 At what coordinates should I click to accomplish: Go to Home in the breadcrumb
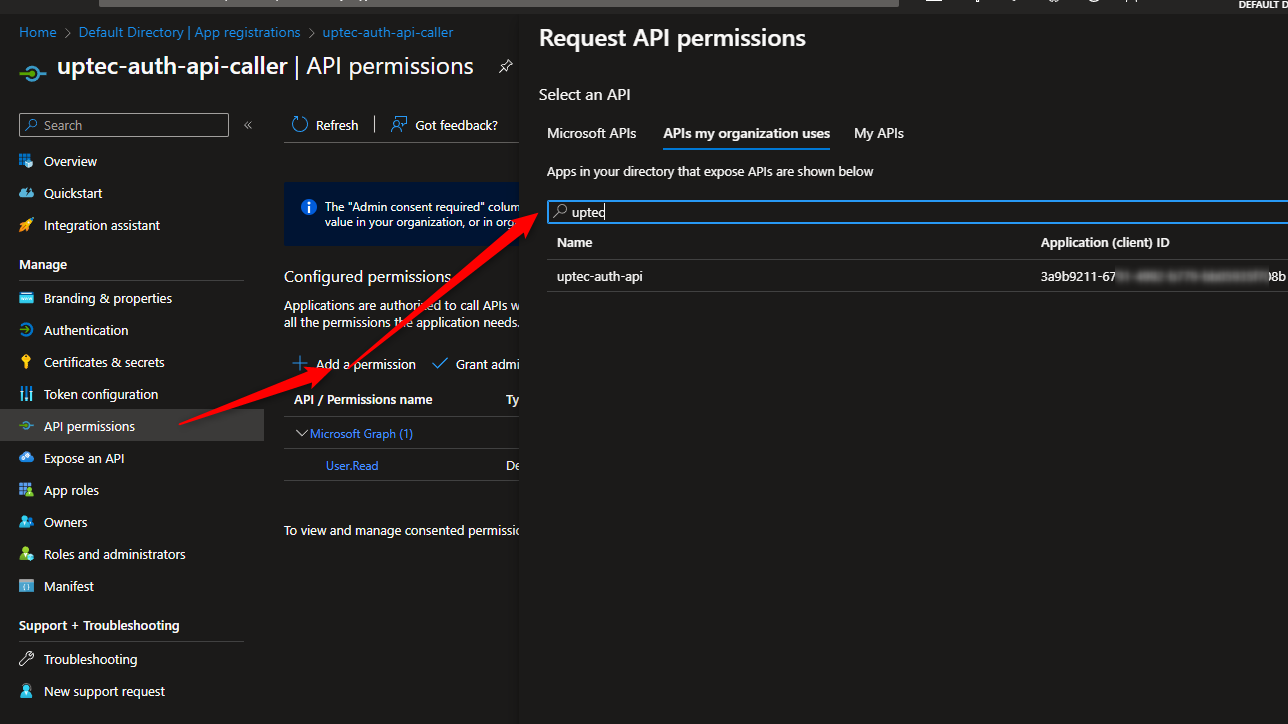click(x=38, y=32)
